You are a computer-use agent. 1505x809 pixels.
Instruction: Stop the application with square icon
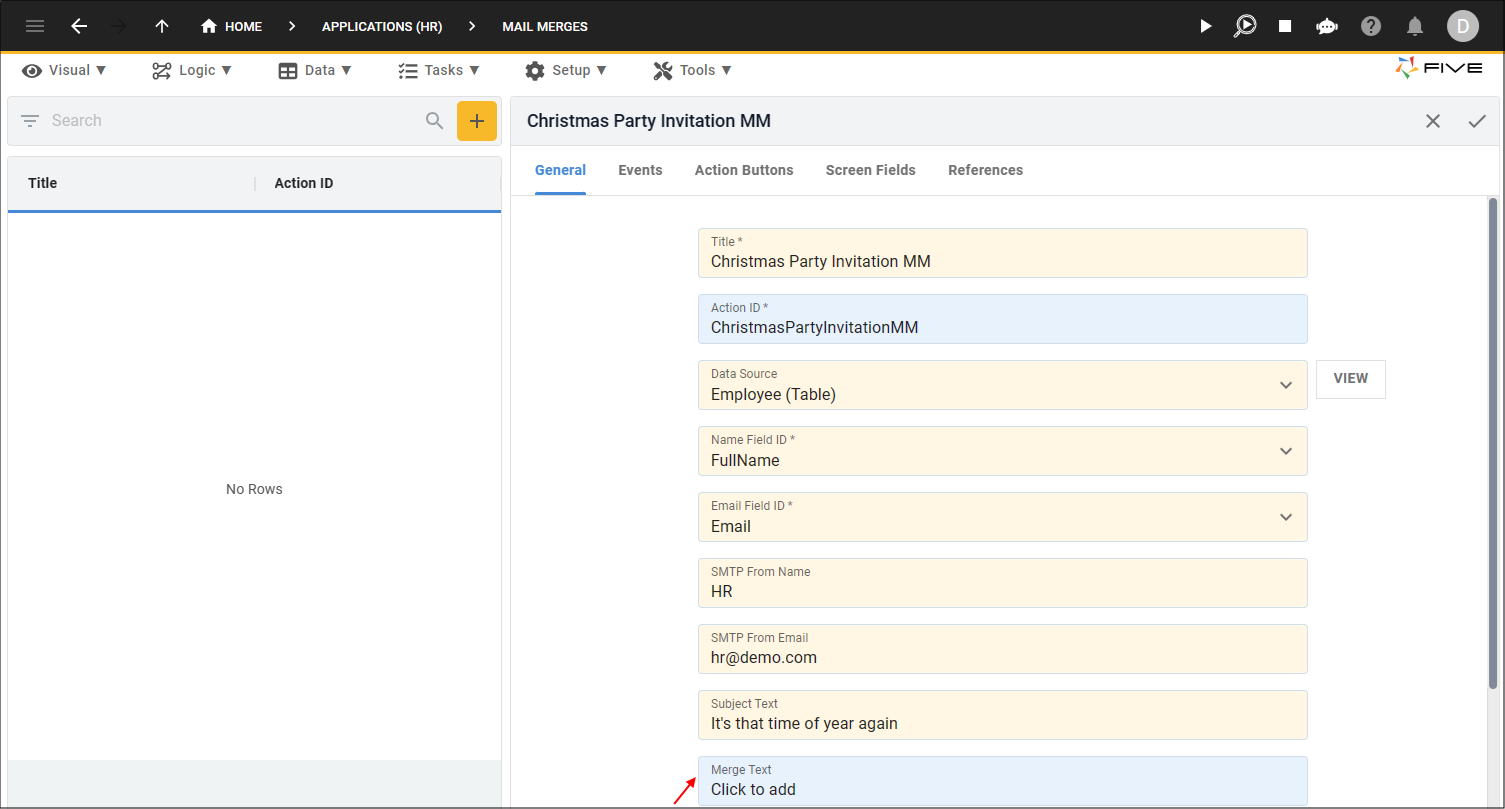pos(1285,26)
